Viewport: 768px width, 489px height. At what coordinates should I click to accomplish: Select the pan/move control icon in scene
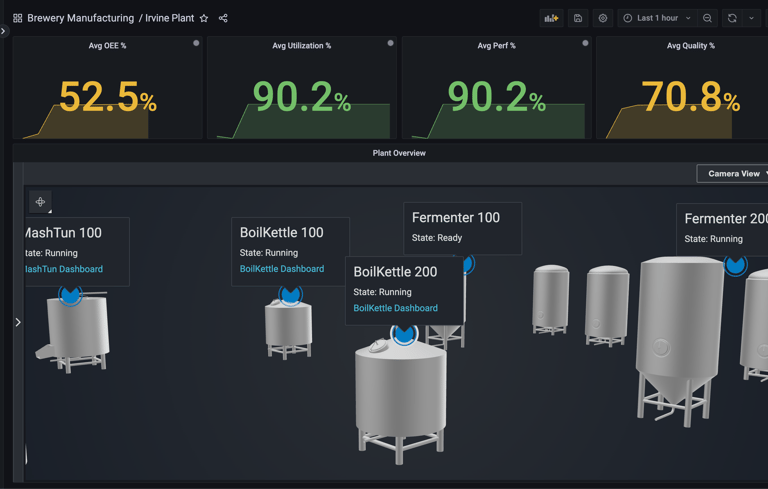[x=40, y=201]
